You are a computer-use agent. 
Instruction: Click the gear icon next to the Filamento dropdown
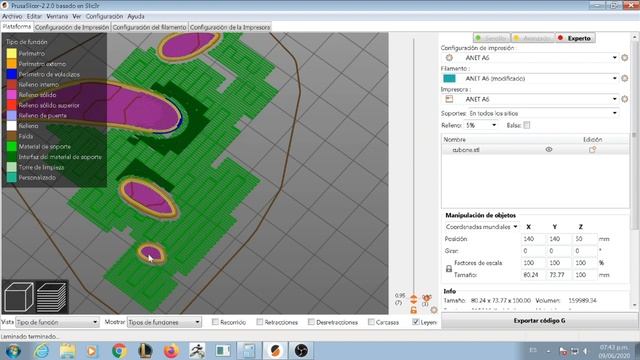[x=624, y=78]
